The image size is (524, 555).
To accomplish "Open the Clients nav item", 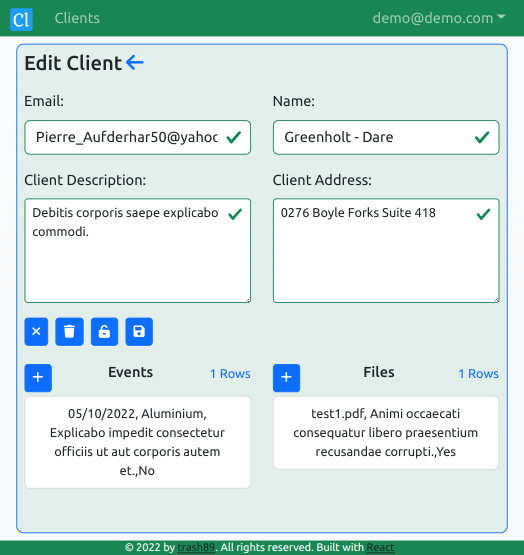I will [77, 18].
